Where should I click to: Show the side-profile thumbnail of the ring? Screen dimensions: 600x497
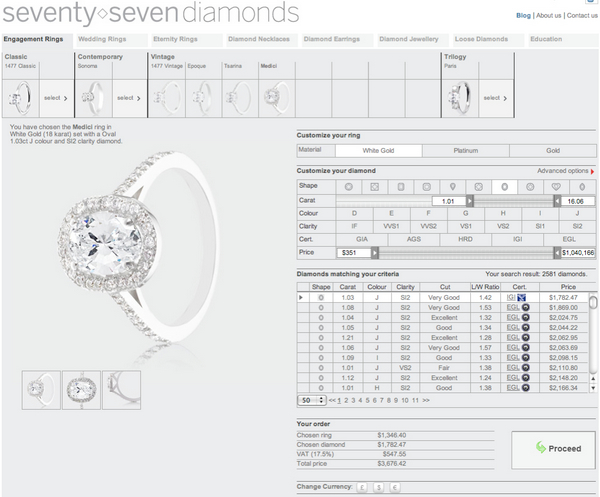tap(122, 390)
